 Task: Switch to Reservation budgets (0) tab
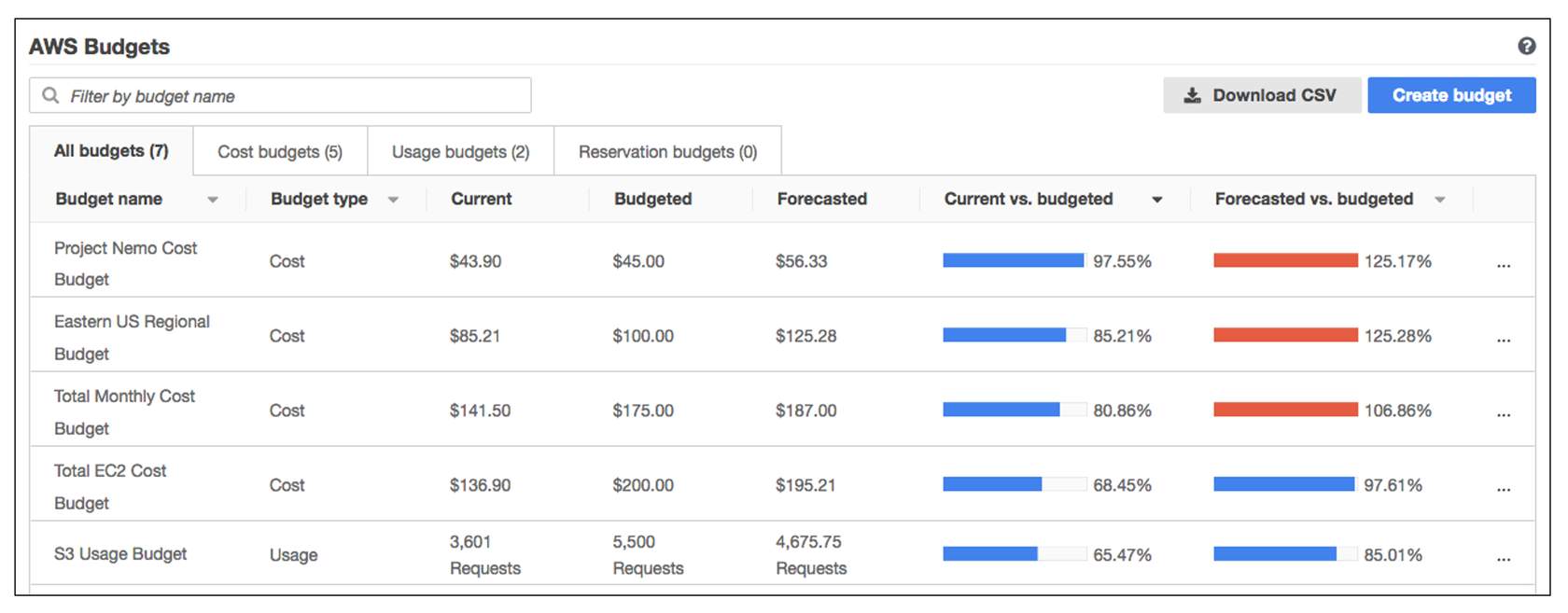[668, 151]
